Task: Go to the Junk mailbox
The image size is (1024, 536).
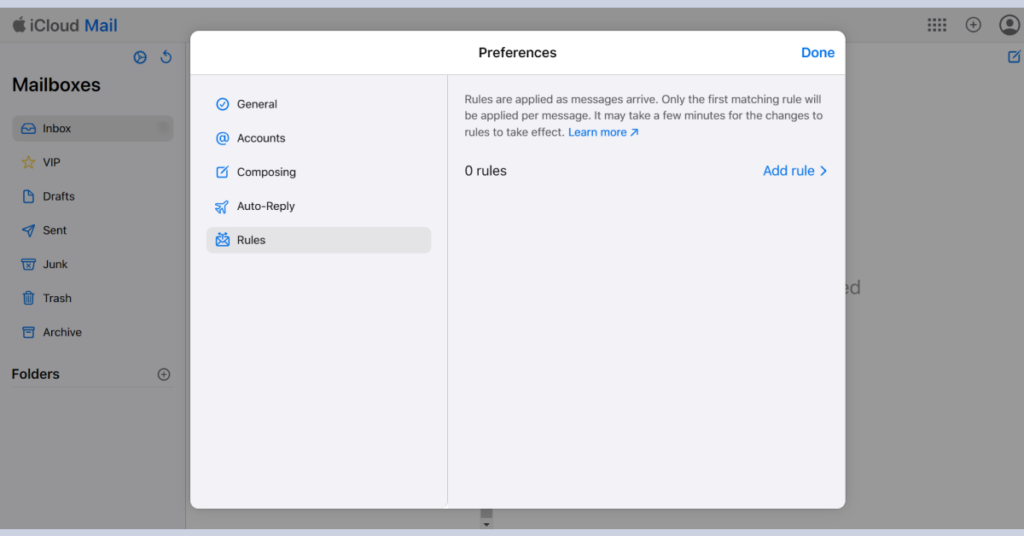Action: point(55,264)
